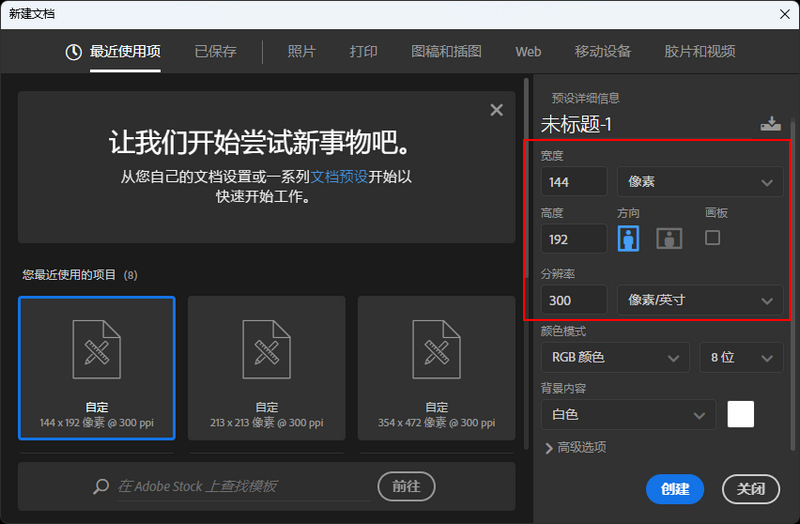800x524 pixels.
Task: Switch to the 移动设备 tab
Action: click(602, 52)
